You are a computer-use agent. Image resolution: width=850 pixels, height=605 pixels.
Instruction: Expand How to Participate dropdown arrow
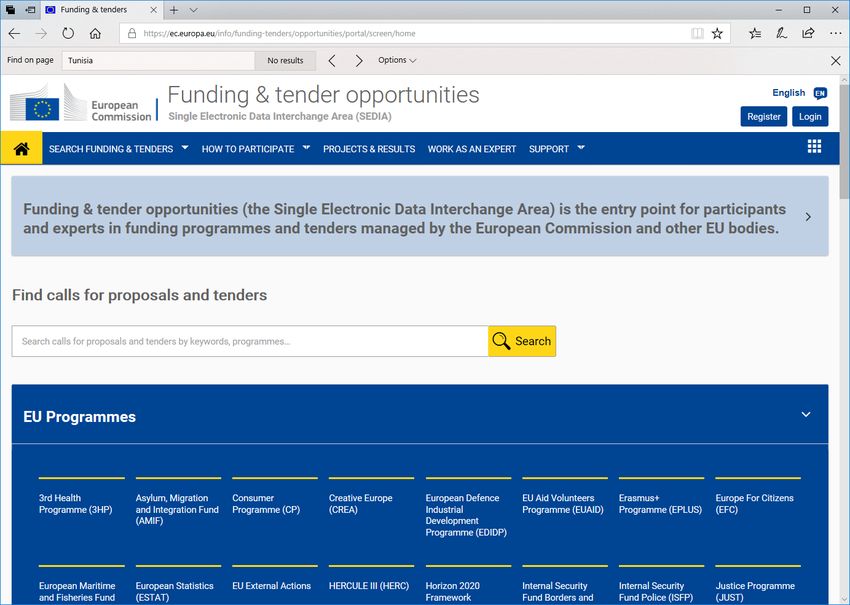pyautogui.click(x=306, y=147)
